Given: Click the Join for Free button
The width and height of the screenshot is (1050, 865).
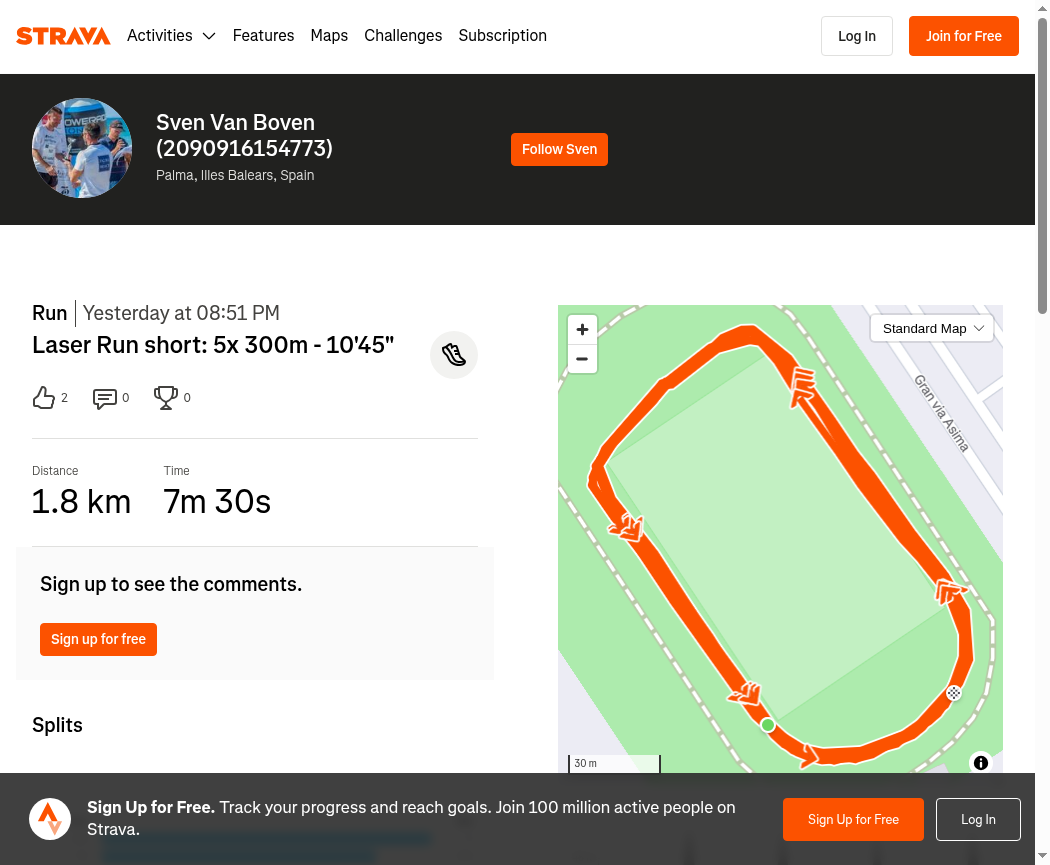Looking at the screenshot, I should [964, 36].
